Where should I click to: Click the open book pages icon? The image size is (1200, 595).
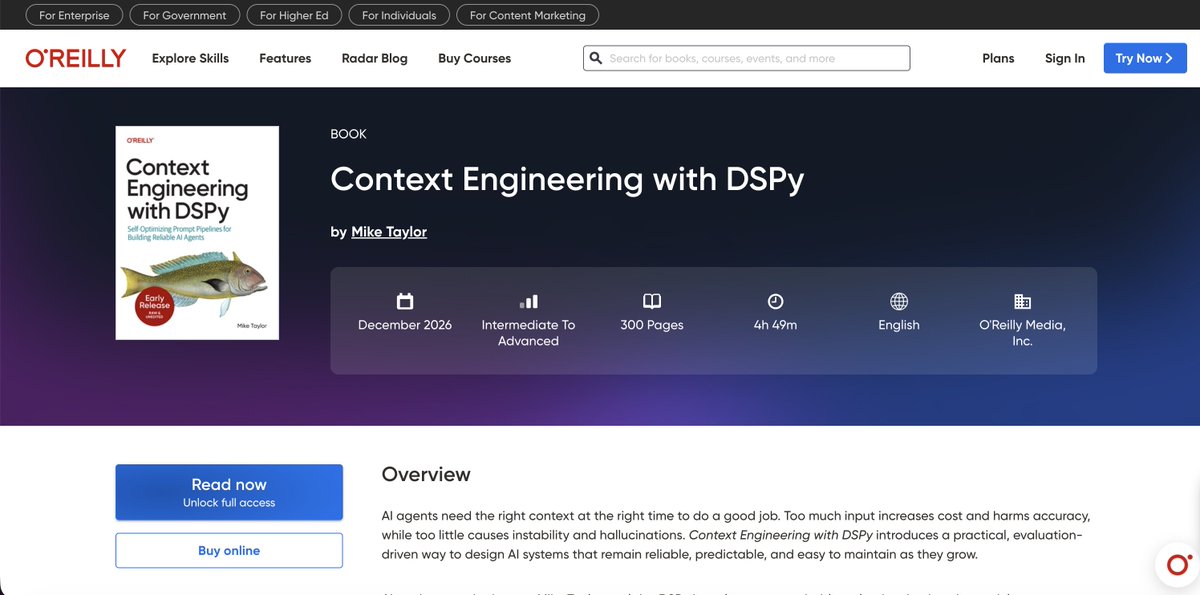click(x=652, y=301)
